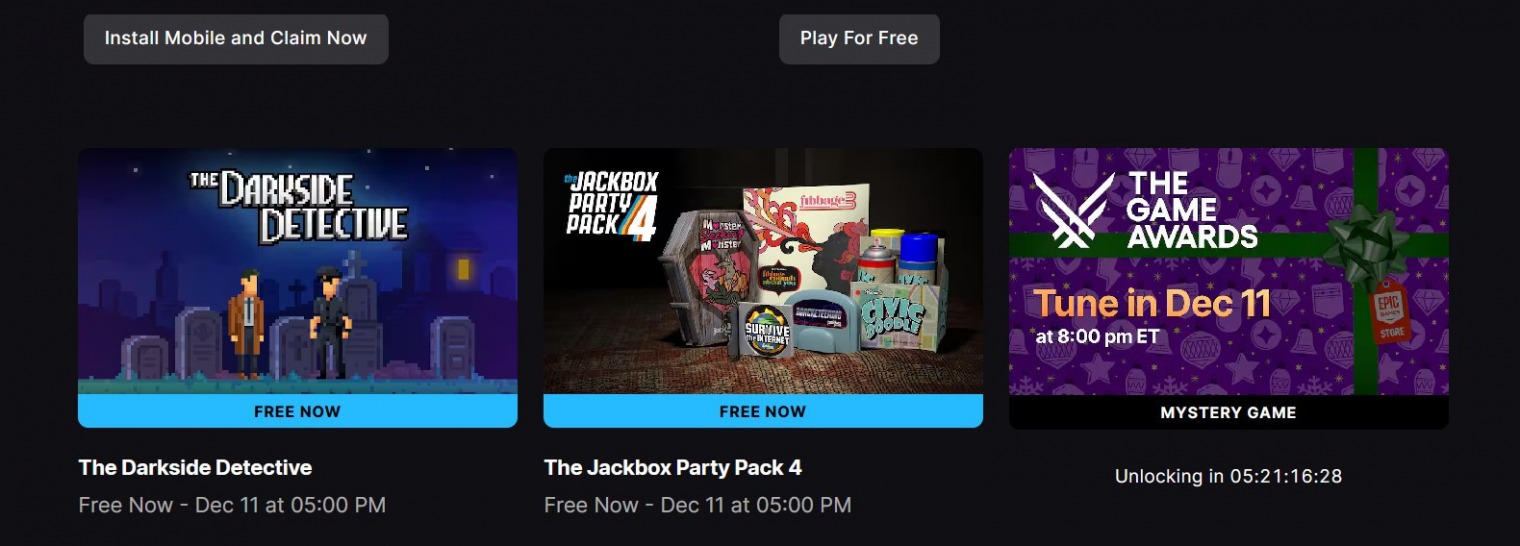Click the Play For Free button
This screenshot has width=1520, height=546.
click(x=859, y=39)
